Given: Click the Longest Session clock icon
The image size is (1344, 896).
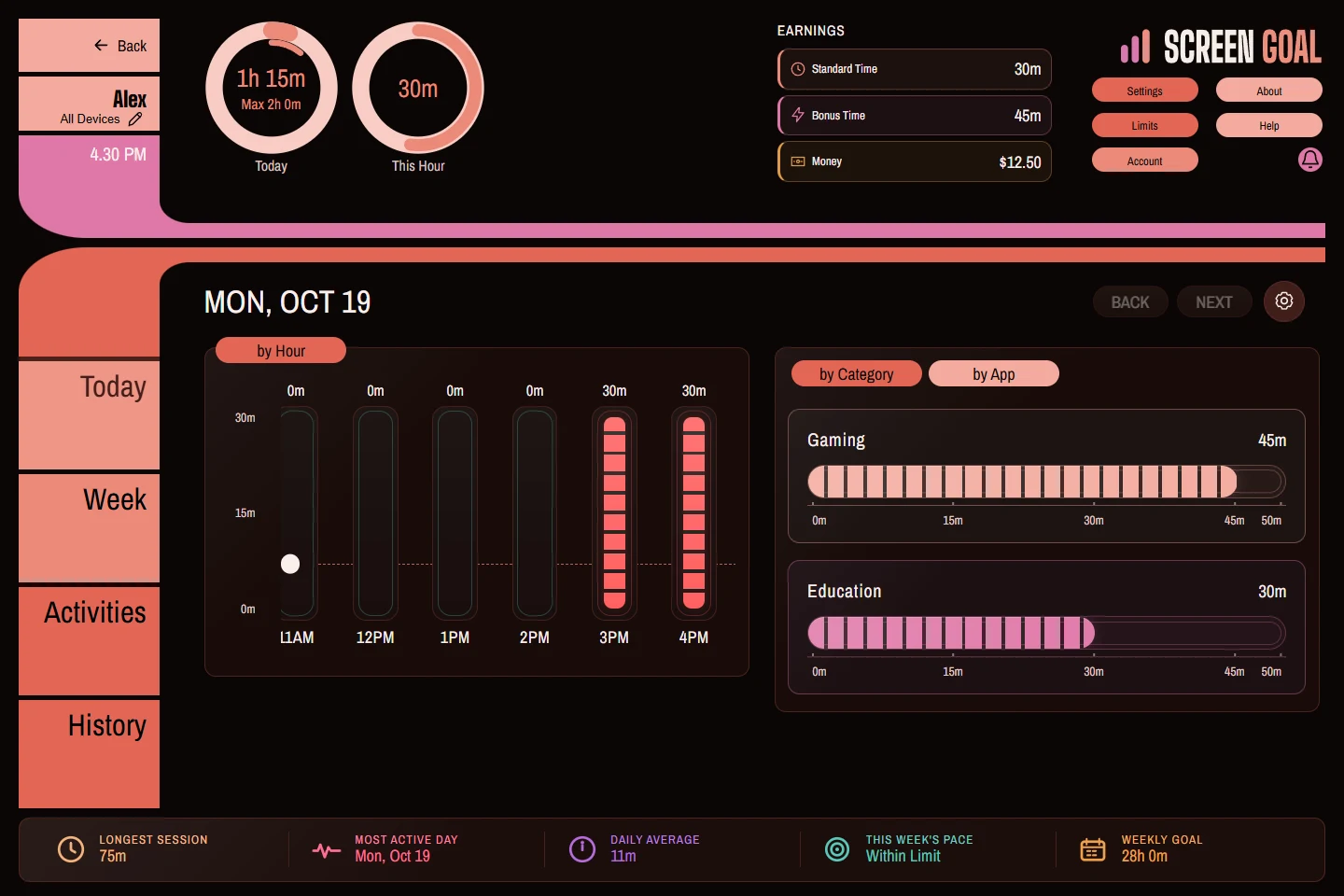Looking at the screenshot, I should tap(71, 848).
